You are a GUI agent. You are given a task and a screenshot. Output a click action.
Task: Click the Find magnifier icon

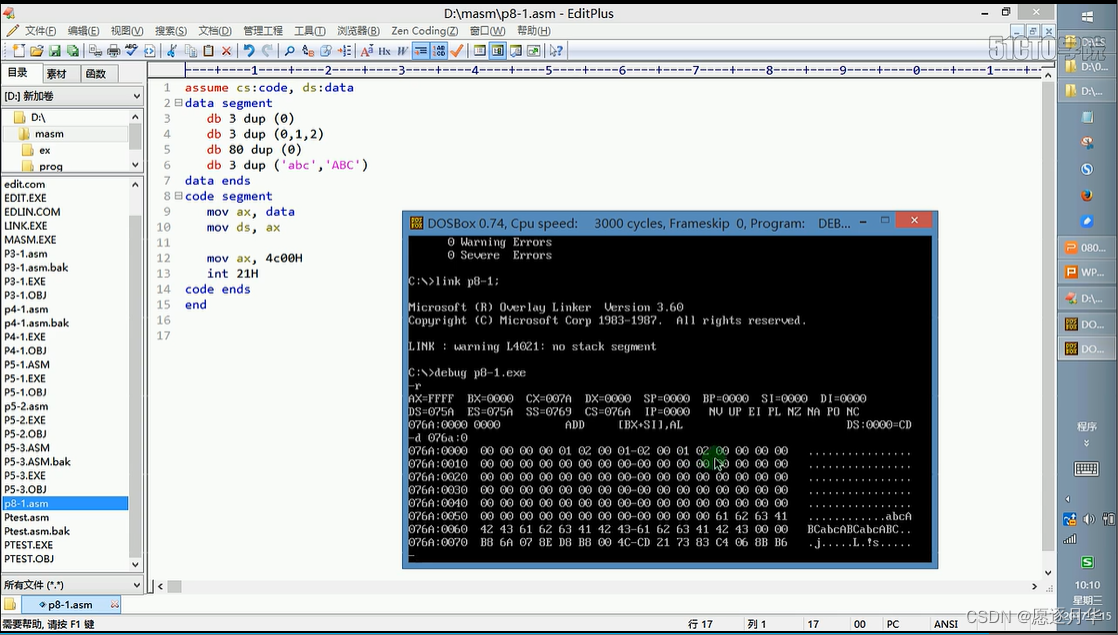[x=289, y=51]
